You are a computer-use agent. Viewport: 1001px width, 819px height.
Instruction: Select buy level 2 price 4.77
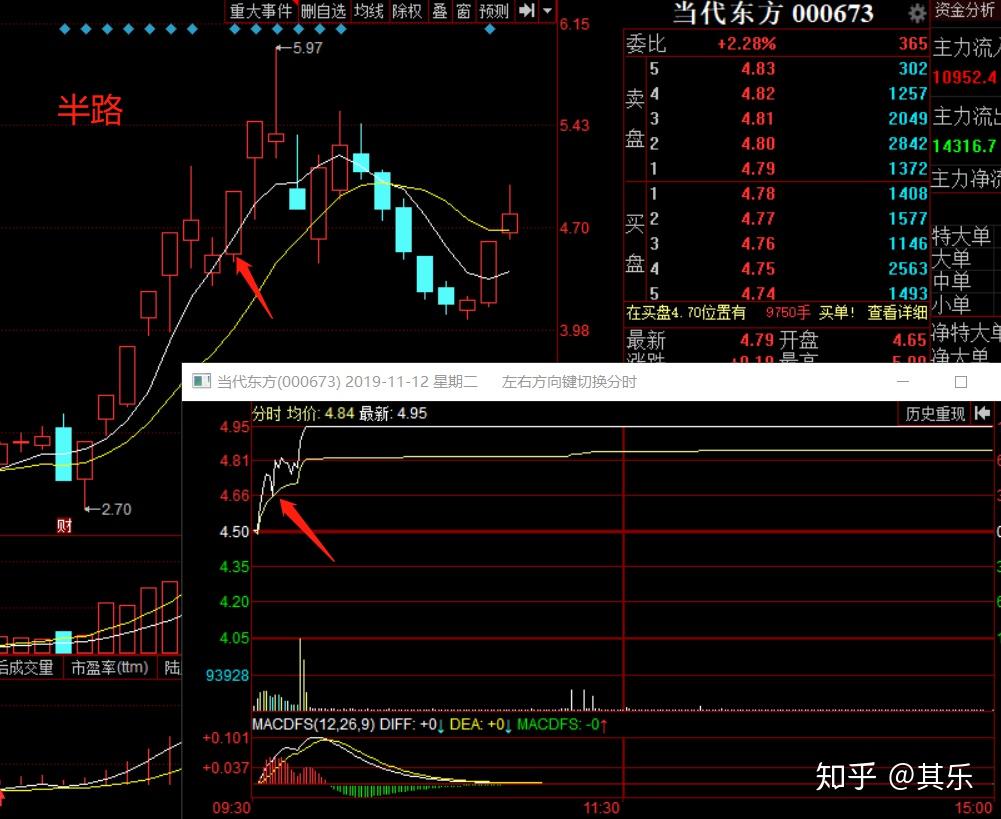coord(758,218)
